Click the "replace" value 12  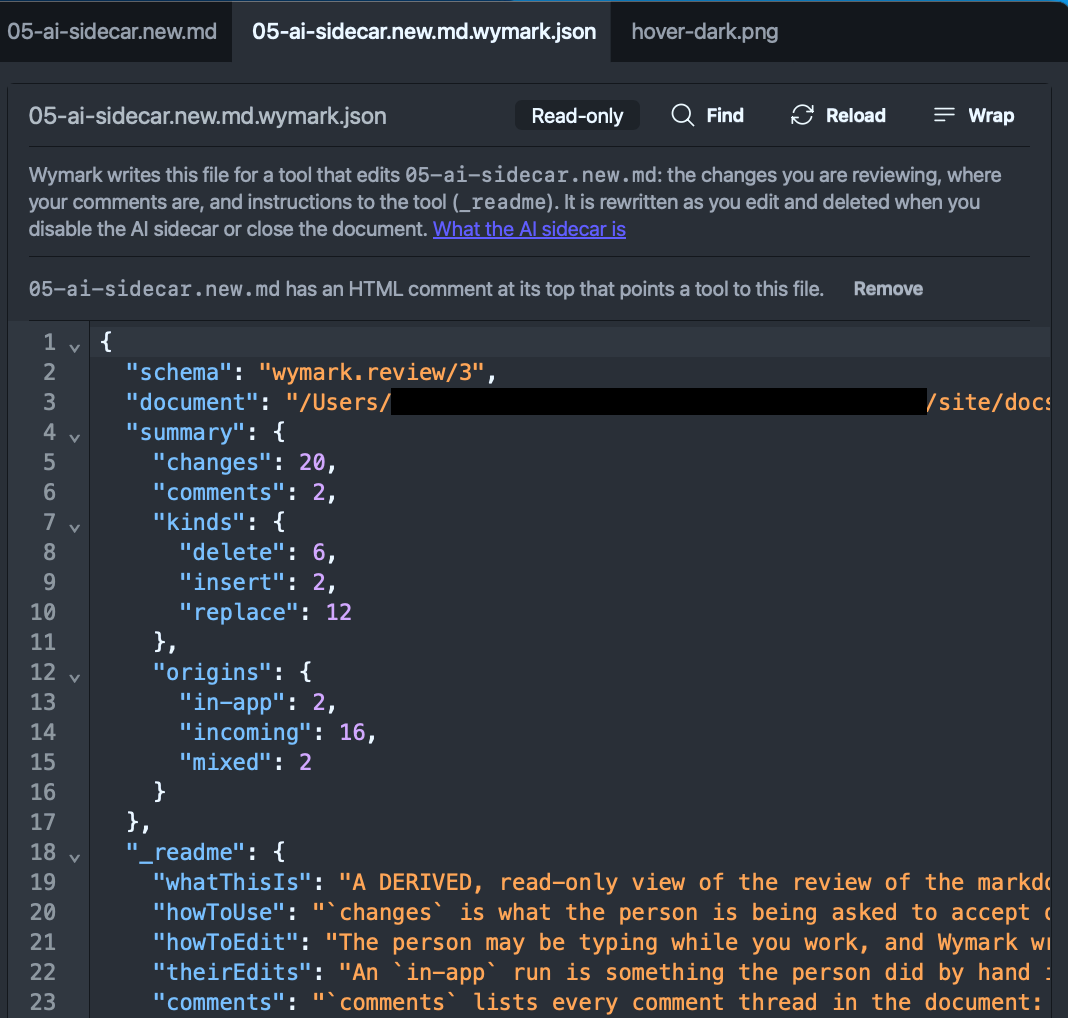339,612
